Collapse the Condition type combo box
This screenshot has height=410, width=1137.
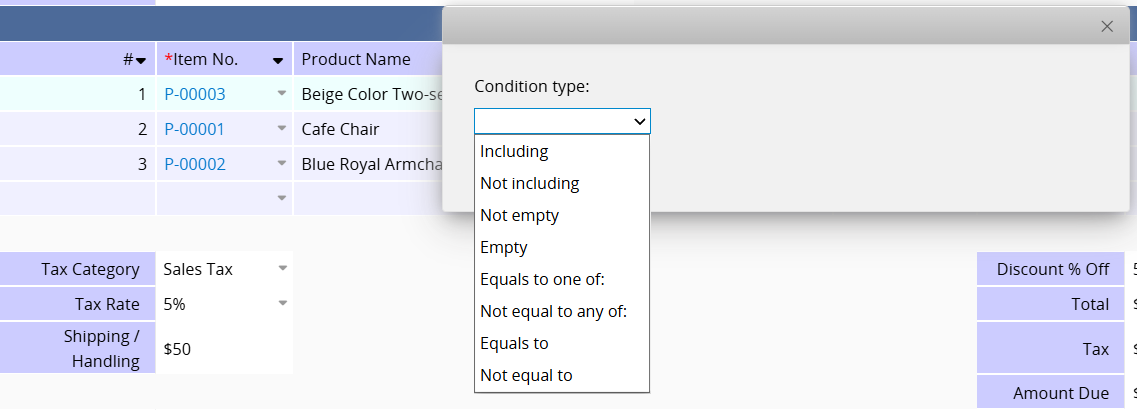562,121
